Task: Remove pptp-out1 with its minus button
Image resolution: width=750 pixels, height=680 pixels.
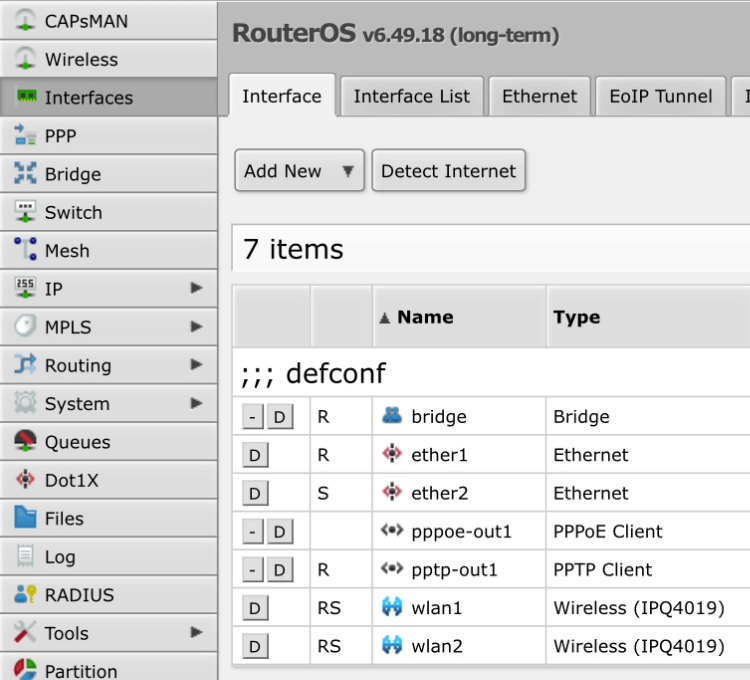Action: (253, 570)
